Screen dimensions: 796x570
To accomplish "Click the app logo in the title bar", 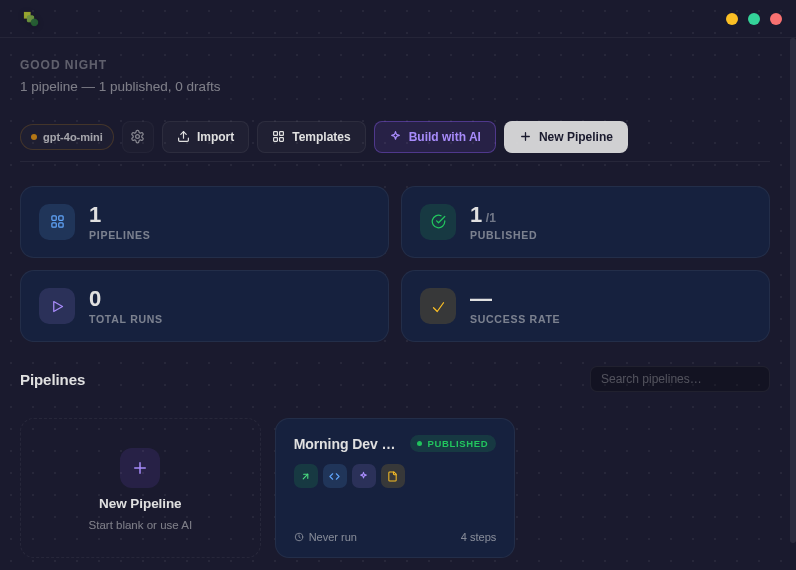I will (31, 19).
